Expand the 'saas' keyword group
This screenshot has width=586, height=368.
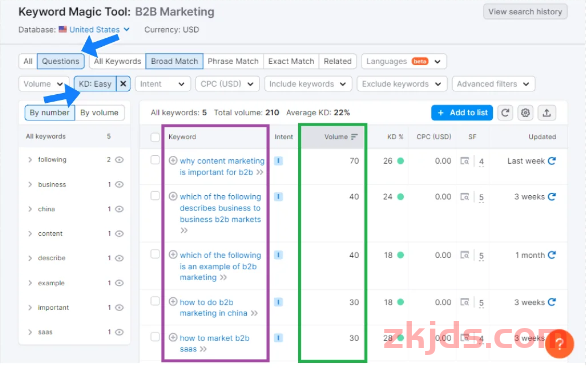tap(30, 332)
